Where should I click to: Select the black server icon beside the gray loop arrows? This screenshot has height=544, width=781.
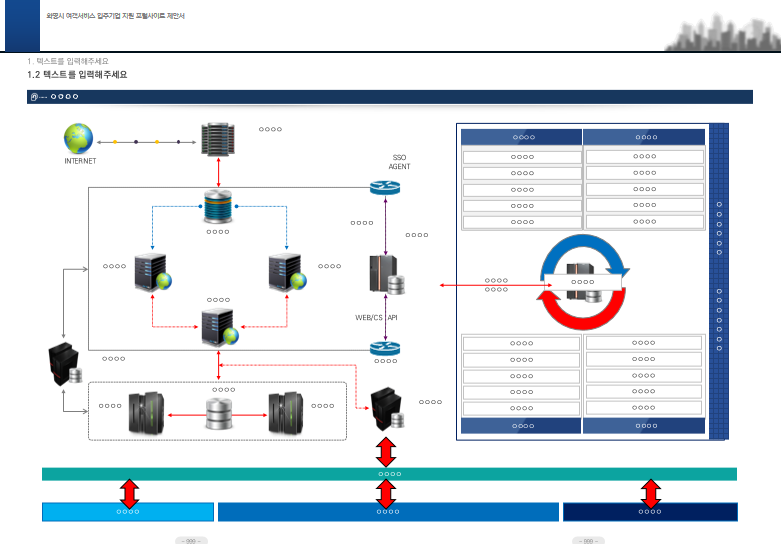[65, 364]
